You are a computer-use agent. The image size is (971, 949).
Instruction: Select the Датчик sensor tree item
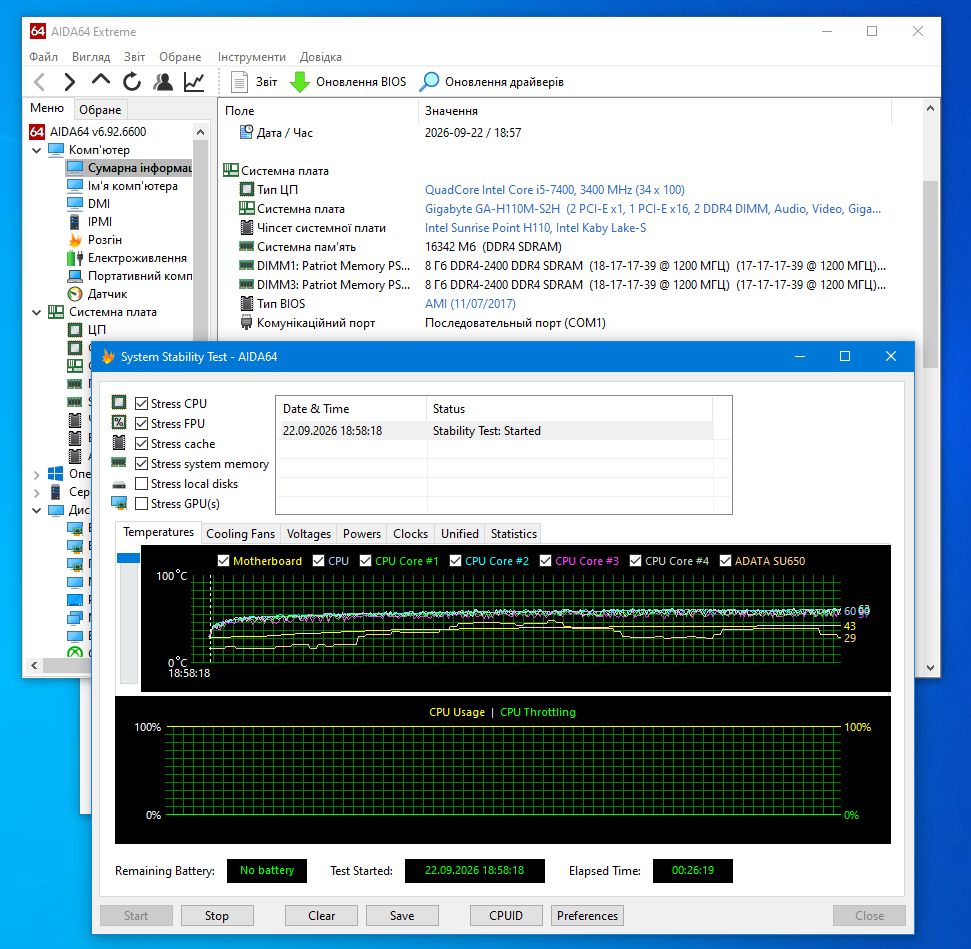107,294
